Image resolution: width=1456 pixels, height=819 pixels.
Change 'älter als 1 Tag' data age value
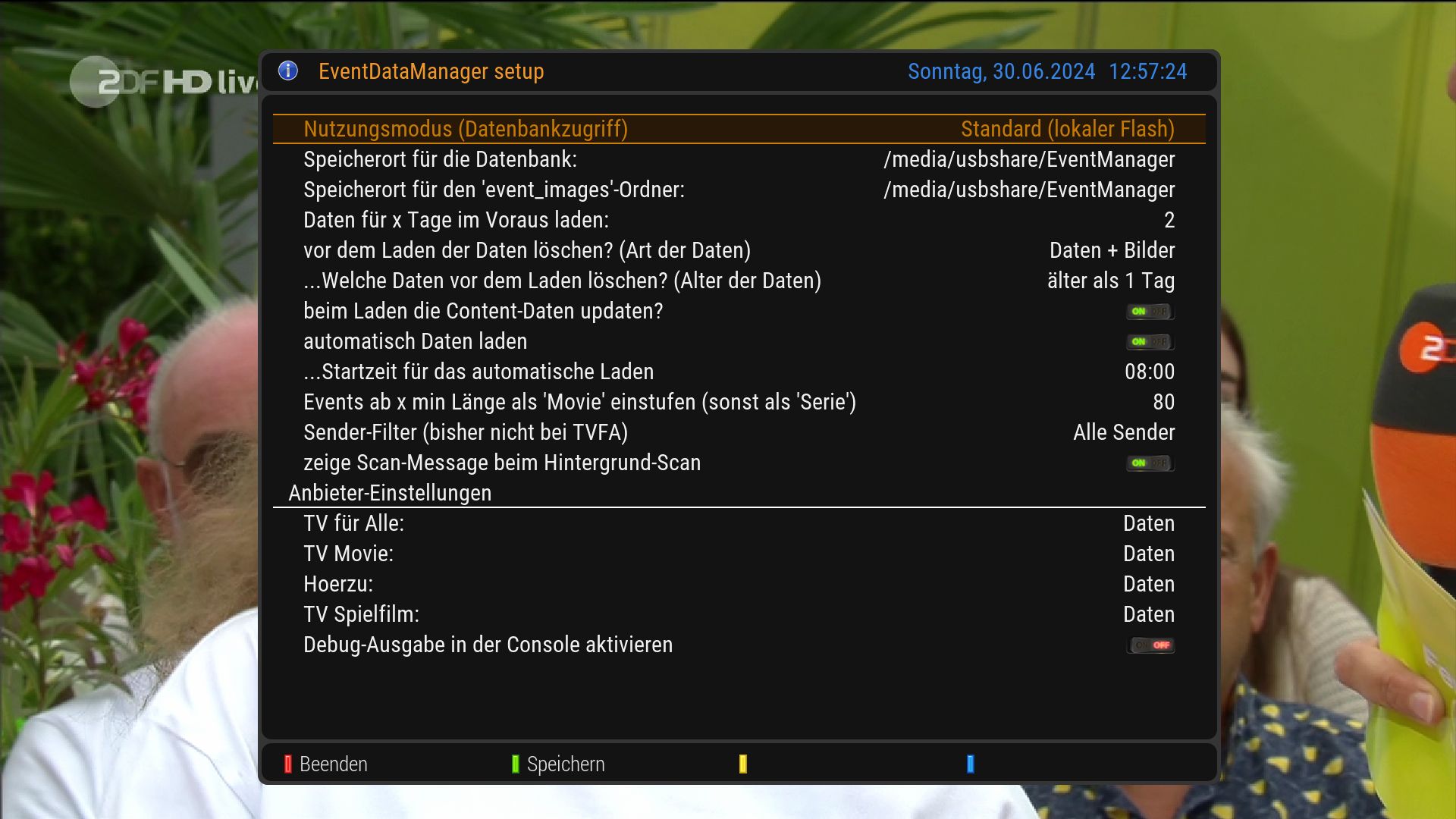pos(1110,281)
